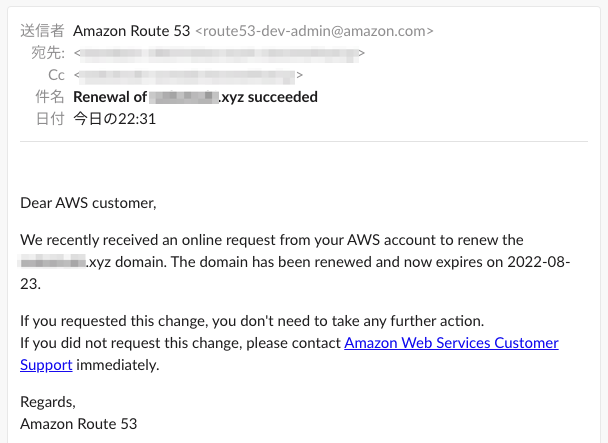Click the word immediately after Support link
This screenshot has width=608, height=443.
pyautogui.click(x=118, y=365)
